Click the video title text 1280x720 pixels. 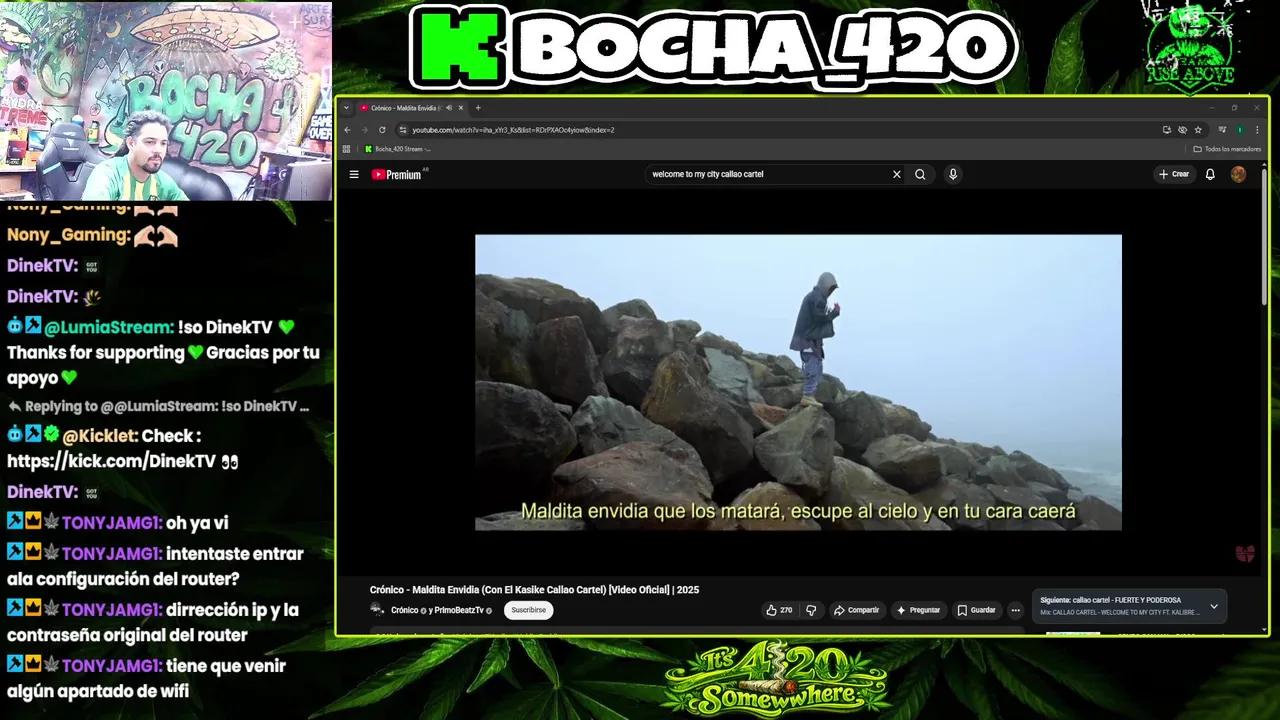click(534, 590)
